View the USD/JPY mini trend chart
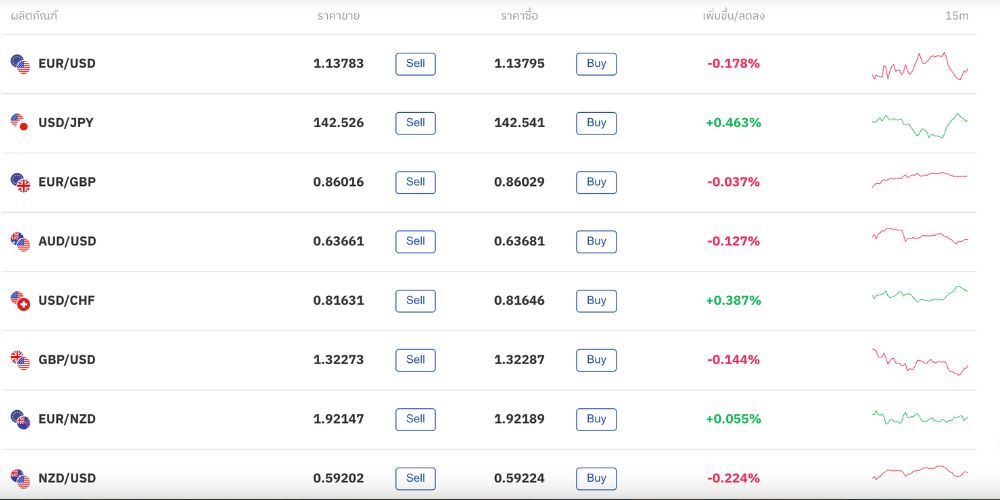Viewport: 1000px width, 500px height. (x=920, y=125)
